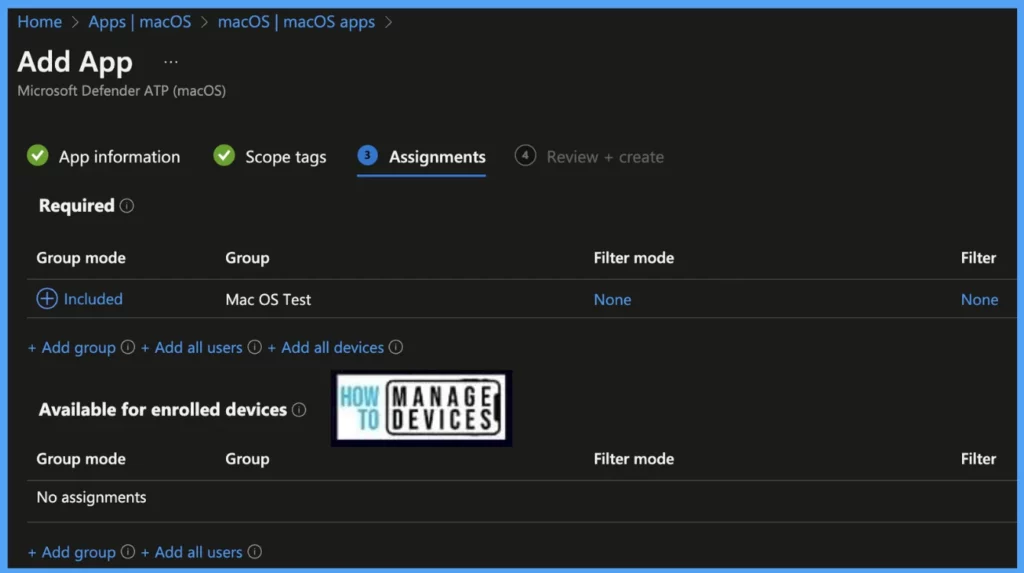Click Required table Group column header

pyautogui.click(x=248, y=257)
